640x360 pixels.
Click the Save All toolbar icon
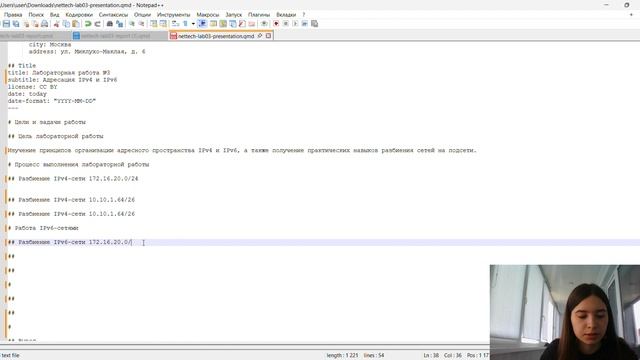[16, 24]
